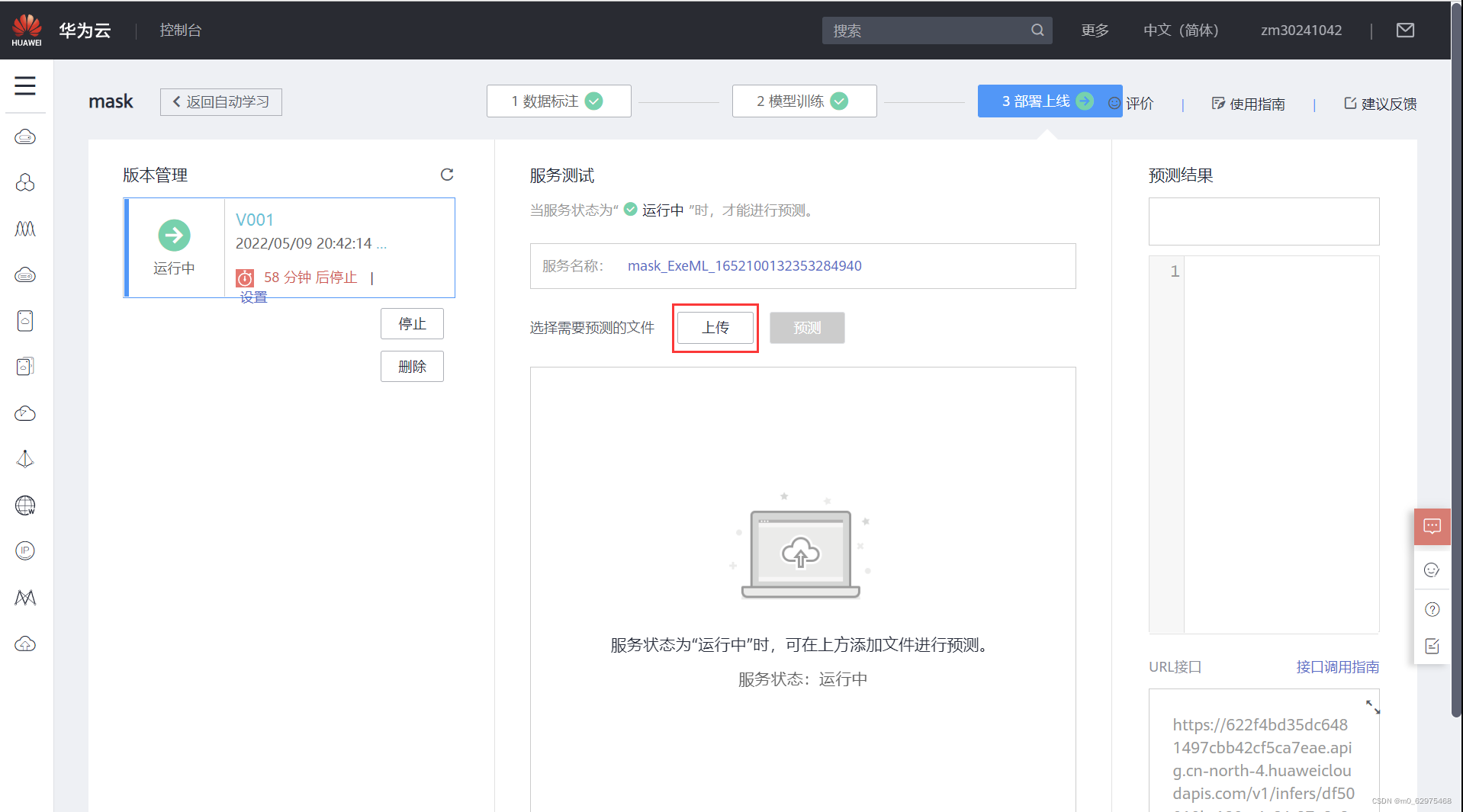Click the smiley feedback floating icon
The height and width of the screenshot is (812, 1463).
click(1432, 570)
